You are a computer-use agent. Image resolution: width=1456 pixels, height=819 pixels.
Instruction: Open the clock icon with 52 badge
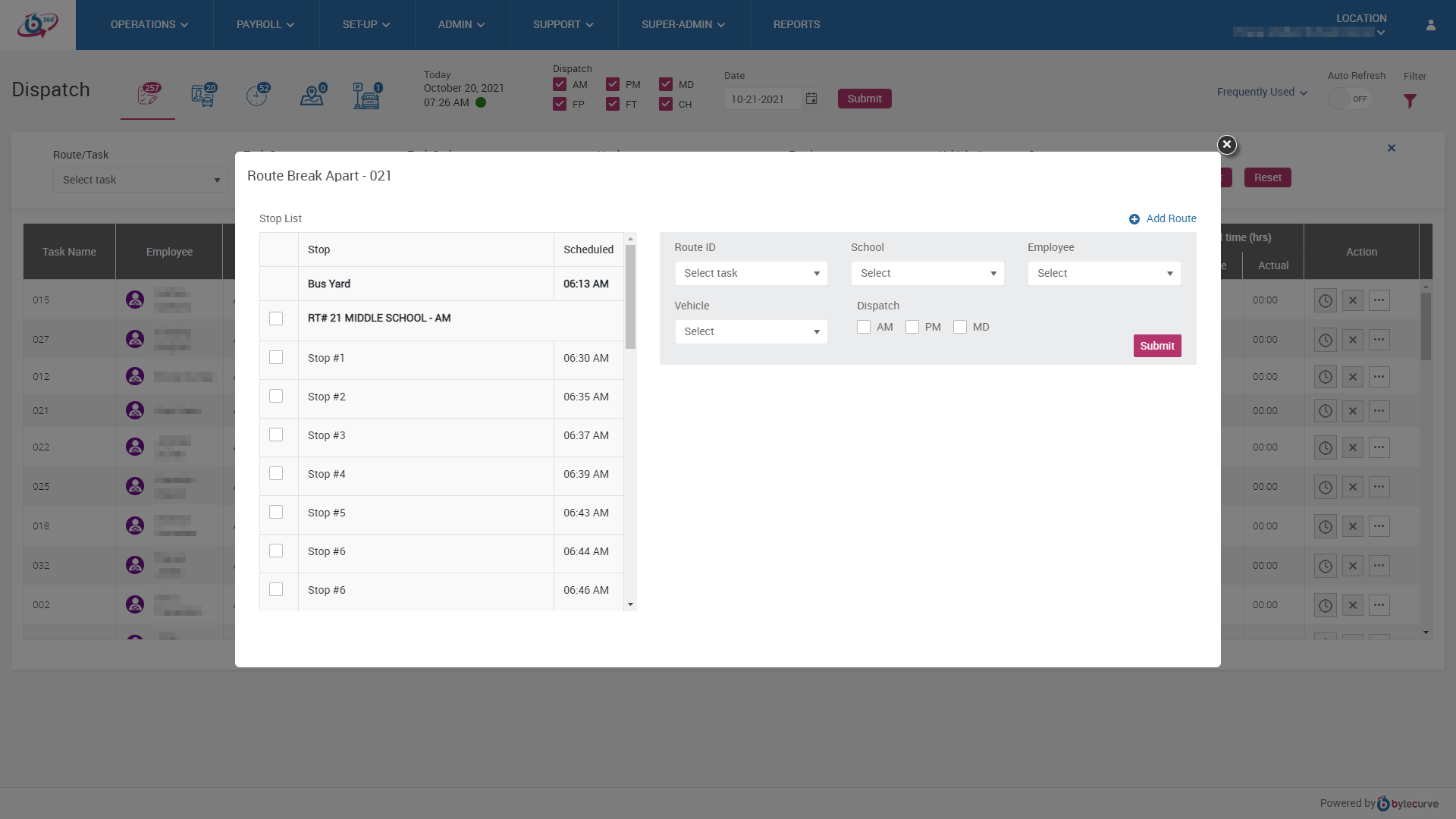[257, 96]
